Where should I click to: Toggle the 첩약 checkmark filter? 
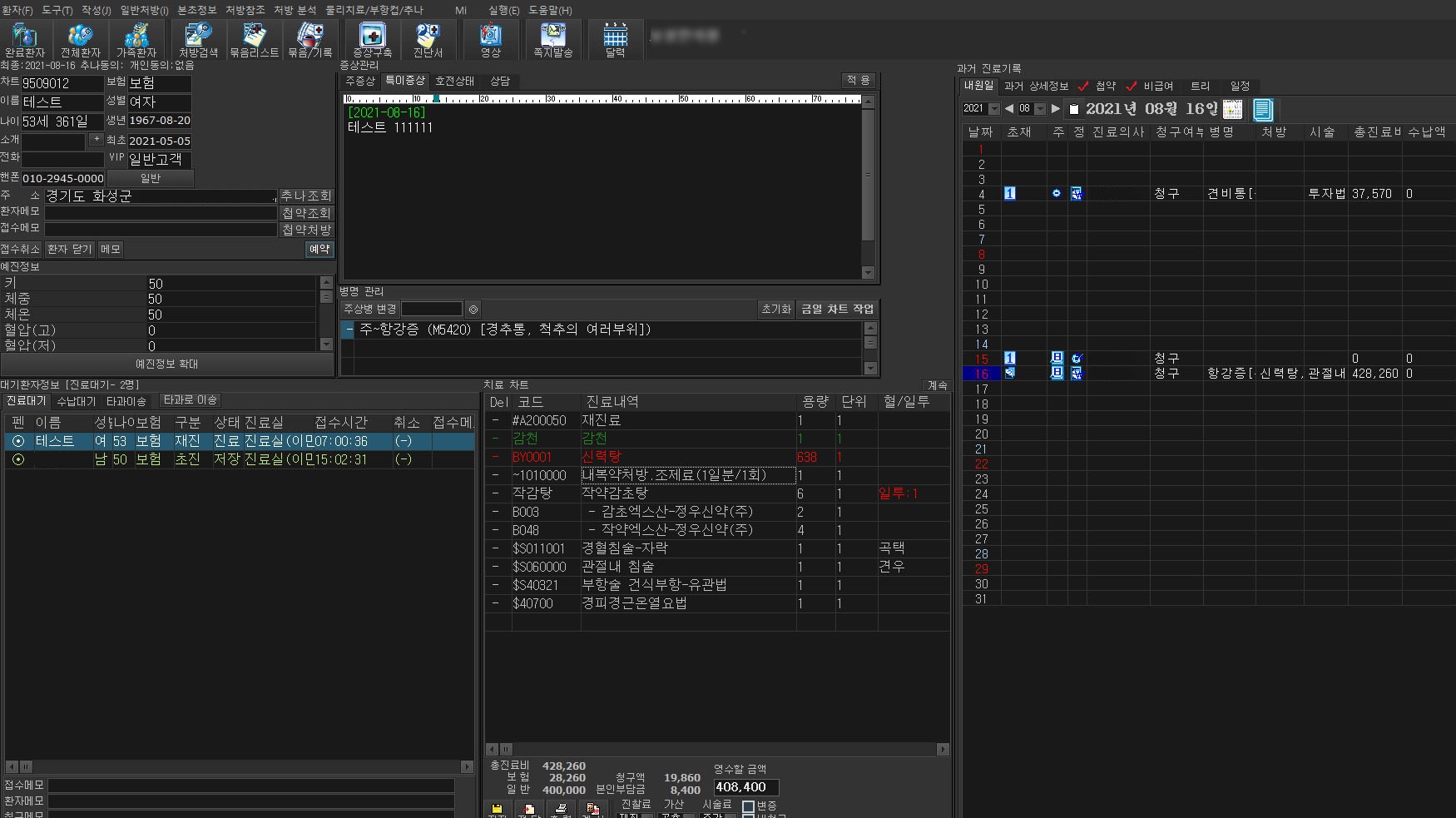click(1082, 86)
